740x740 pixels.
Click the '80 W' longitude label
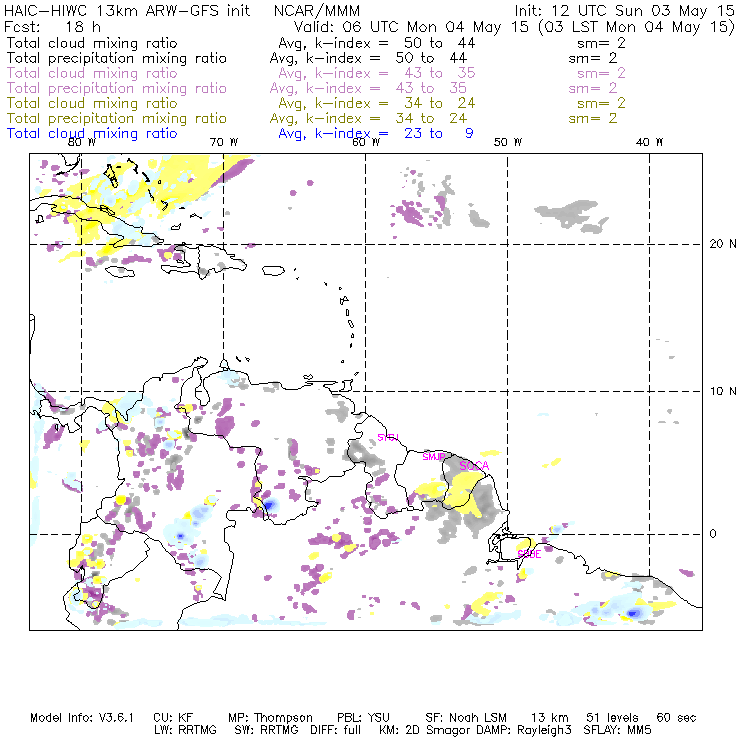pyautogui.click(x=82, y=142)
